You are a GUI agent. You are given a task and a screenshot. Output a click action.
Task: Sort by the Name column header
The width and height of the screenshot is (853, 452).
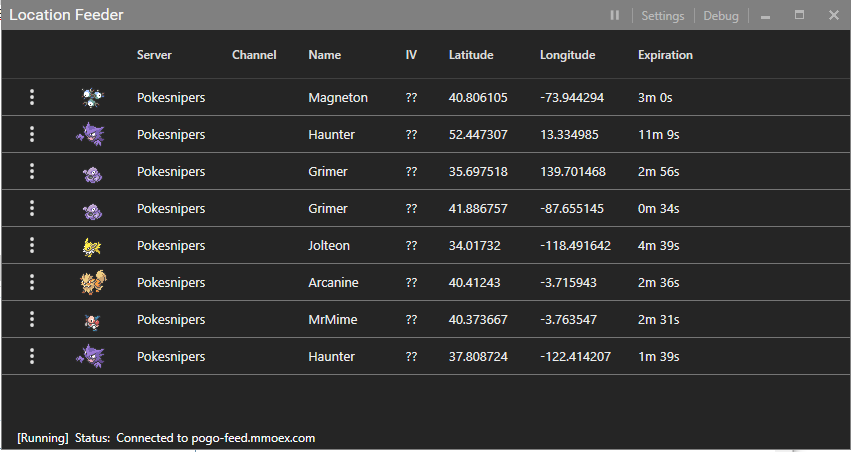[325, 55]
